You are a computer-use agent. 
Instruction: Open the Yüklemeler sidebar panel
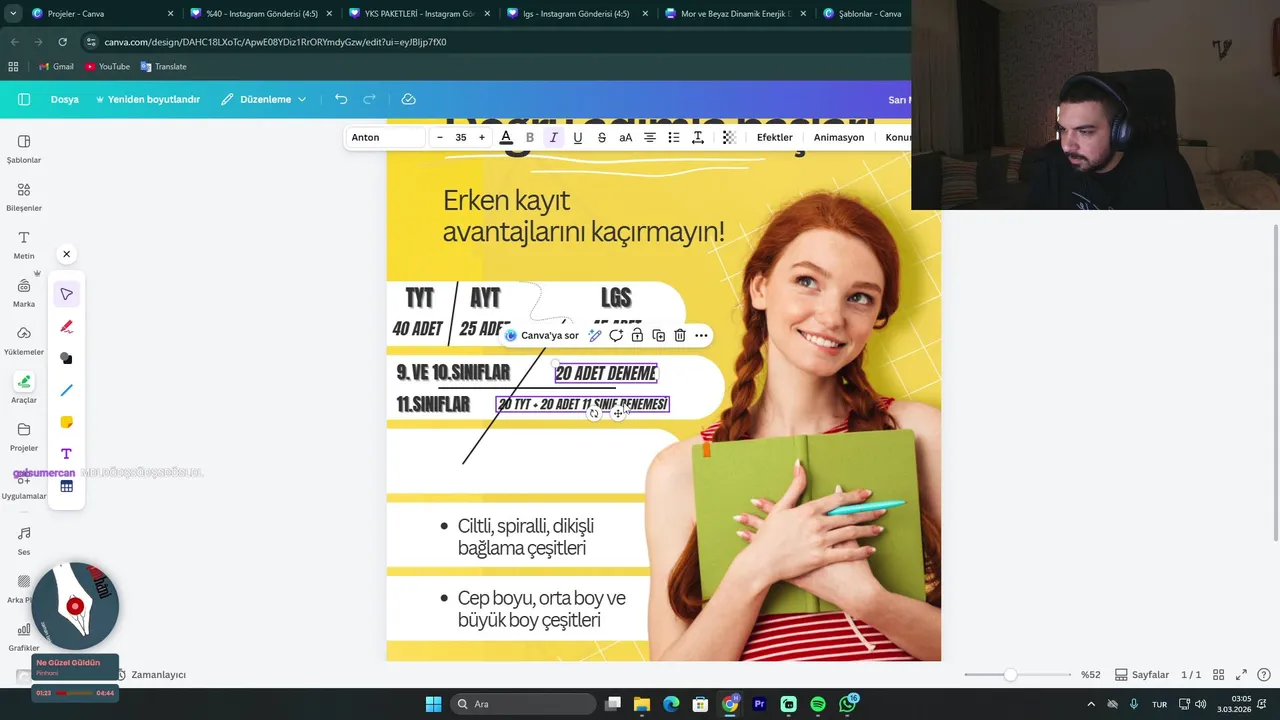coord(24,340)
